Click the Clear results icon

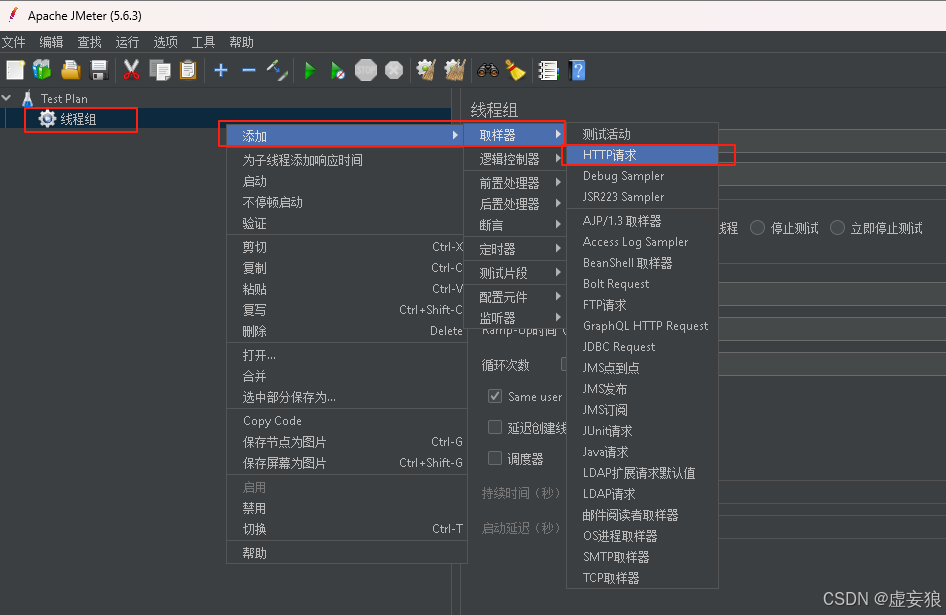pos(427,70)
